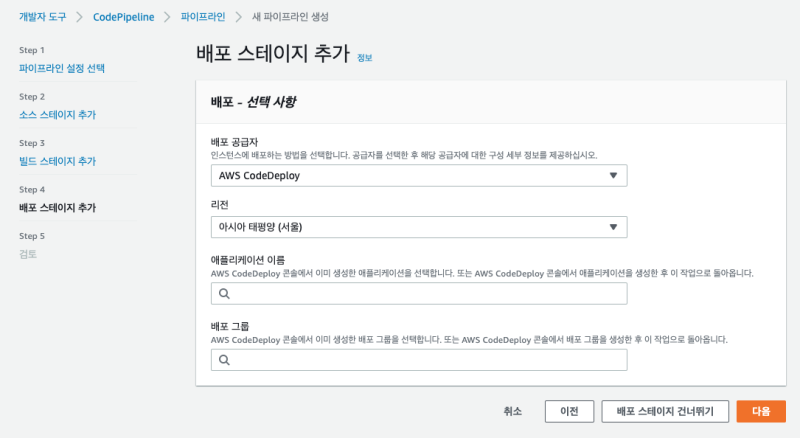Open the CodePipeline breadcrumb link
Screen dimensions: 800x438
[124, 18]
